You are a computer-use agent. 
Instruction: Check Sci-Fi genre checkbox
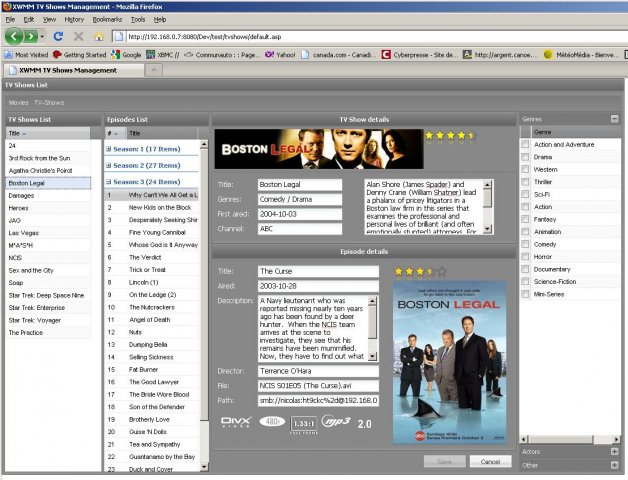(525, 194)
